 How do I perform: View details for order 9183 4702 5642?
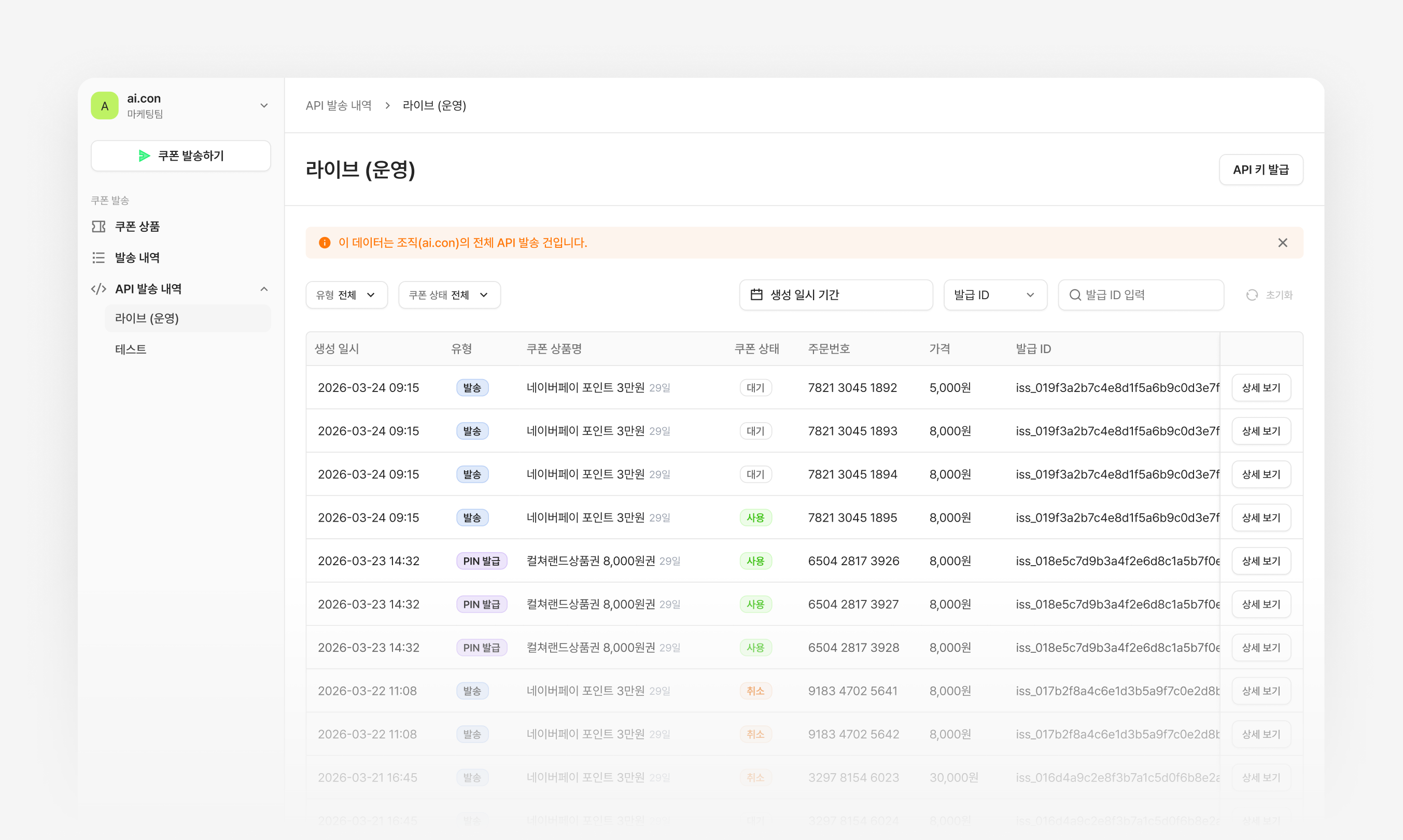click(x=1261, y=734)
